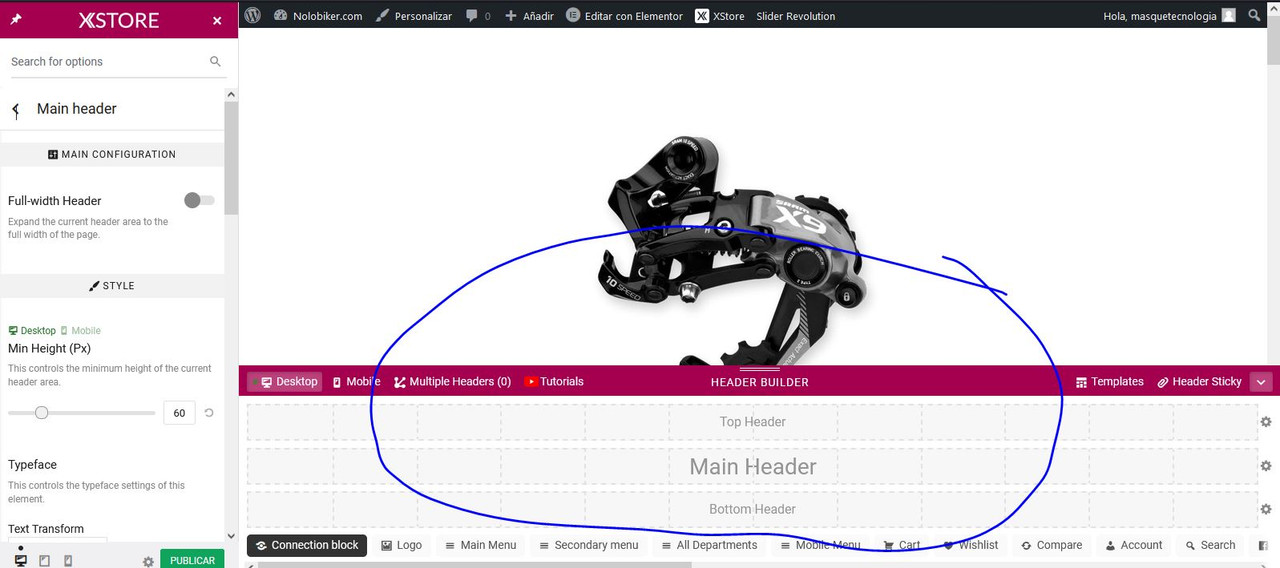Select the Cart builder element
This screenshot has height=568, width=1280.
tap(901, 545)
